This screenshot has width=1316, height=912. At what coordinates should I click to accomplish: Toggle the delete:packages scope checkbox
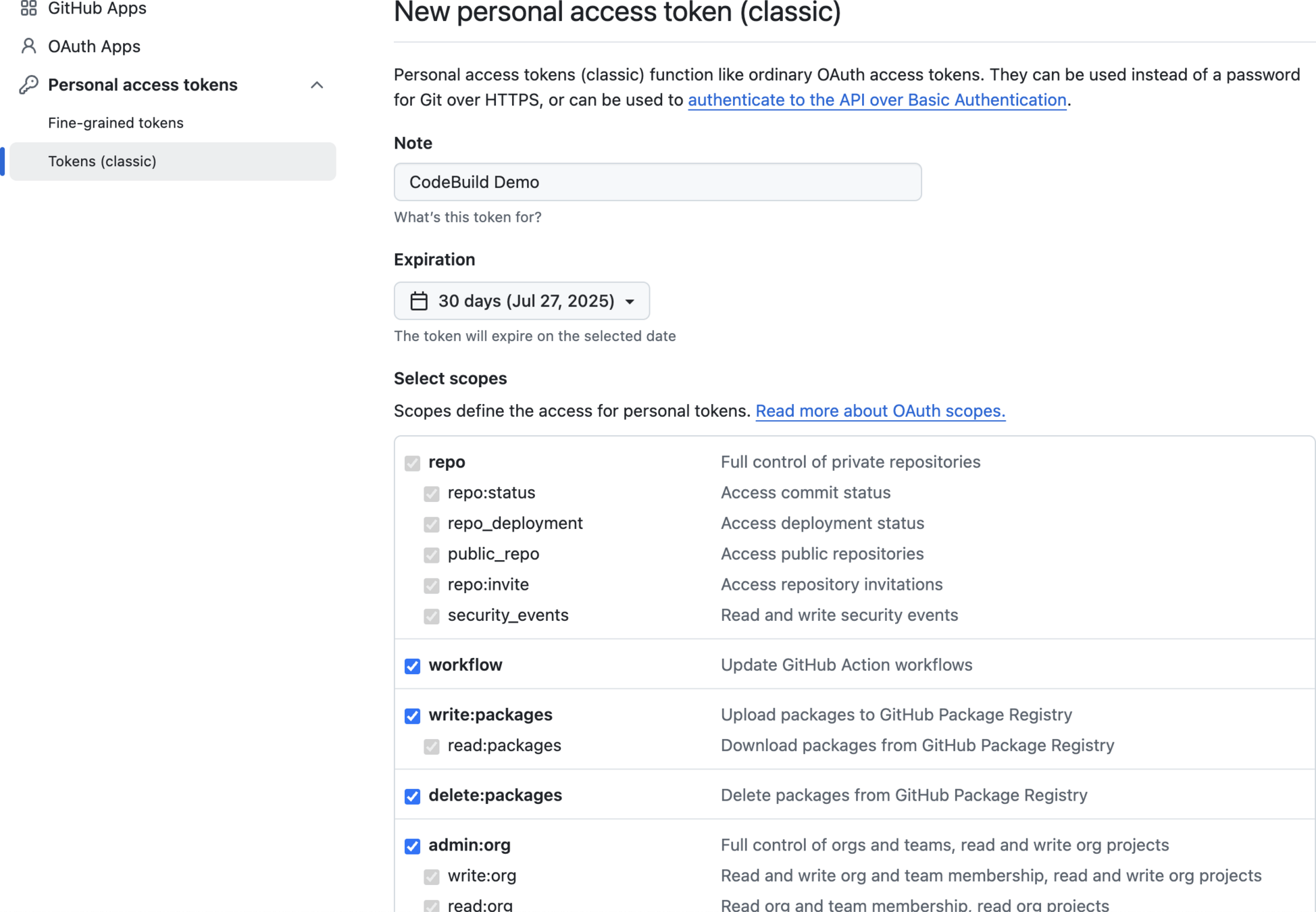pos(412,796)
